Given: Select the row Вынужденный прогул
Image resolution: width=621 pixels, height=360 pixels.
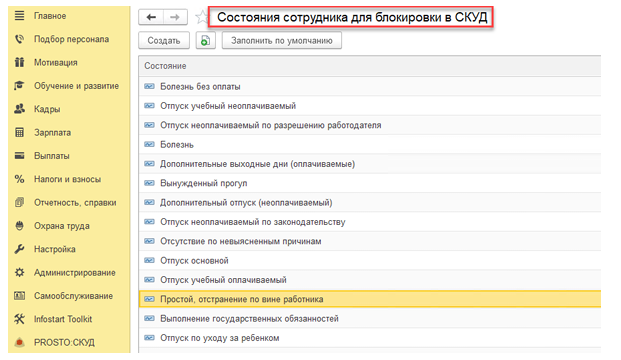Looking at the screenshot, I should pos(370,183).
